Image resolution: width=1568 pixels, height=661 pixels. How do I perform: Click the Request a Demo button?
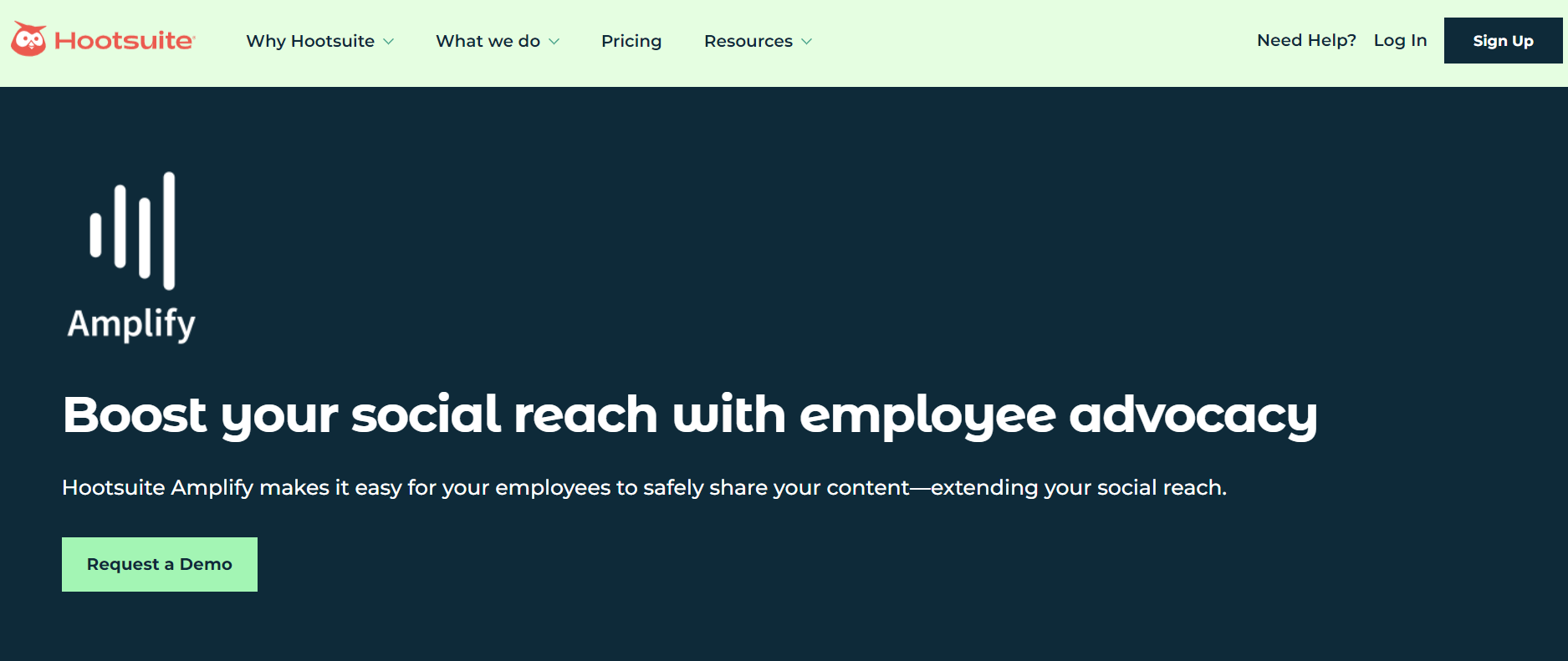point(160,564)
